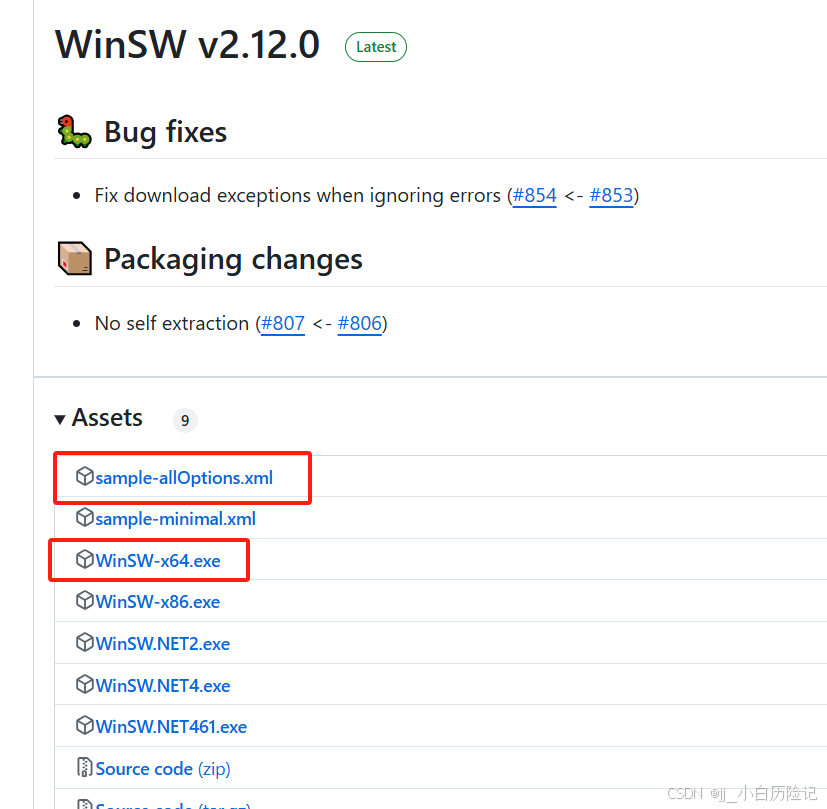Open pull request link #807
The height and width of the screenshot is (809, 827).
(x=282, y=323)
